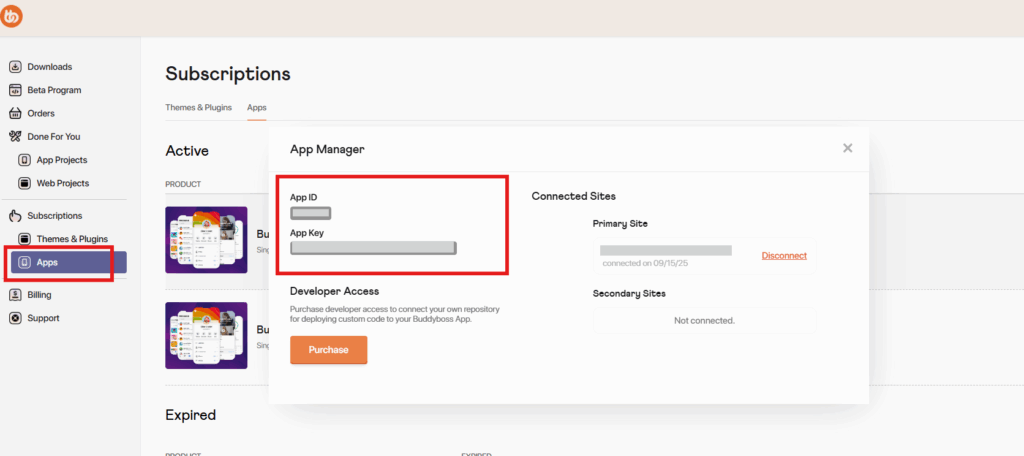Viewport: 1024px width, 456px height.
Task: Click the Done For You icon
Action: click(15, 136)
